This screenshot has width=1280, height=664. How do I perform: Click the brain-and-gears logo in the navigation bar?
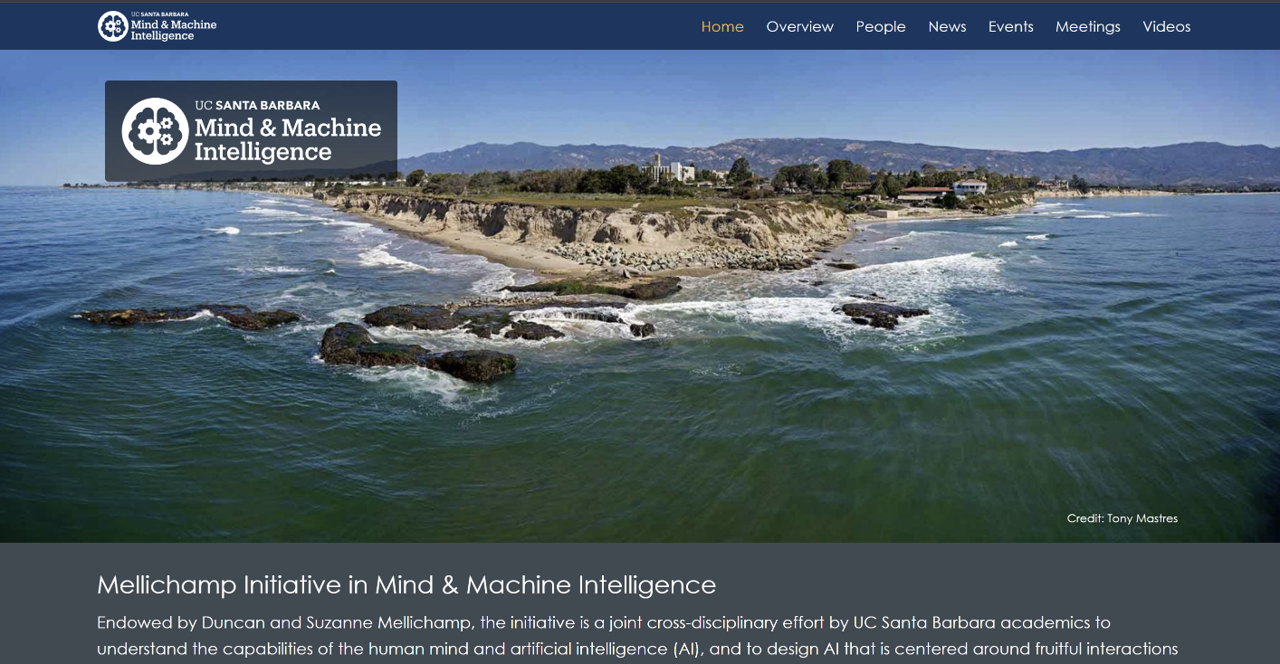[111, 25]
